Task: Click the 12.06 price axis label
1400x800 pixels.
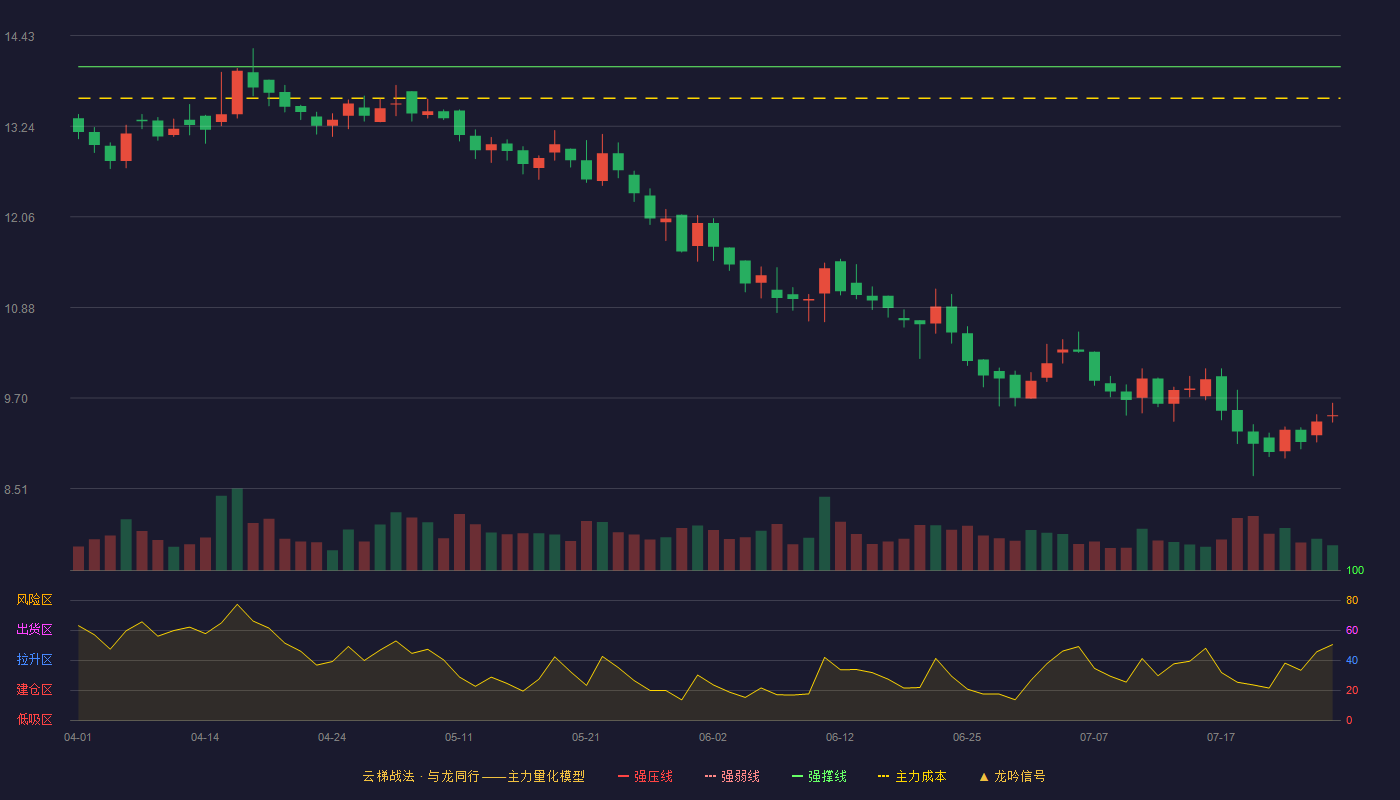Action: [x=20, y=218]
